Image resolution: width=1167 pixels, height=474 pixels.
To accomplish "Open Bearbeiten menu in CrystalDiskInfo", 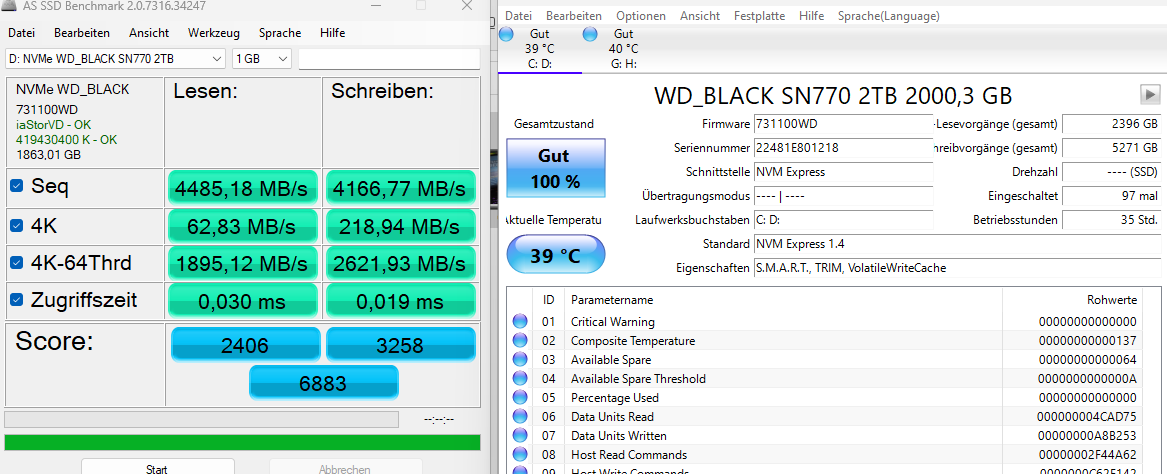I will coord(574,16).
